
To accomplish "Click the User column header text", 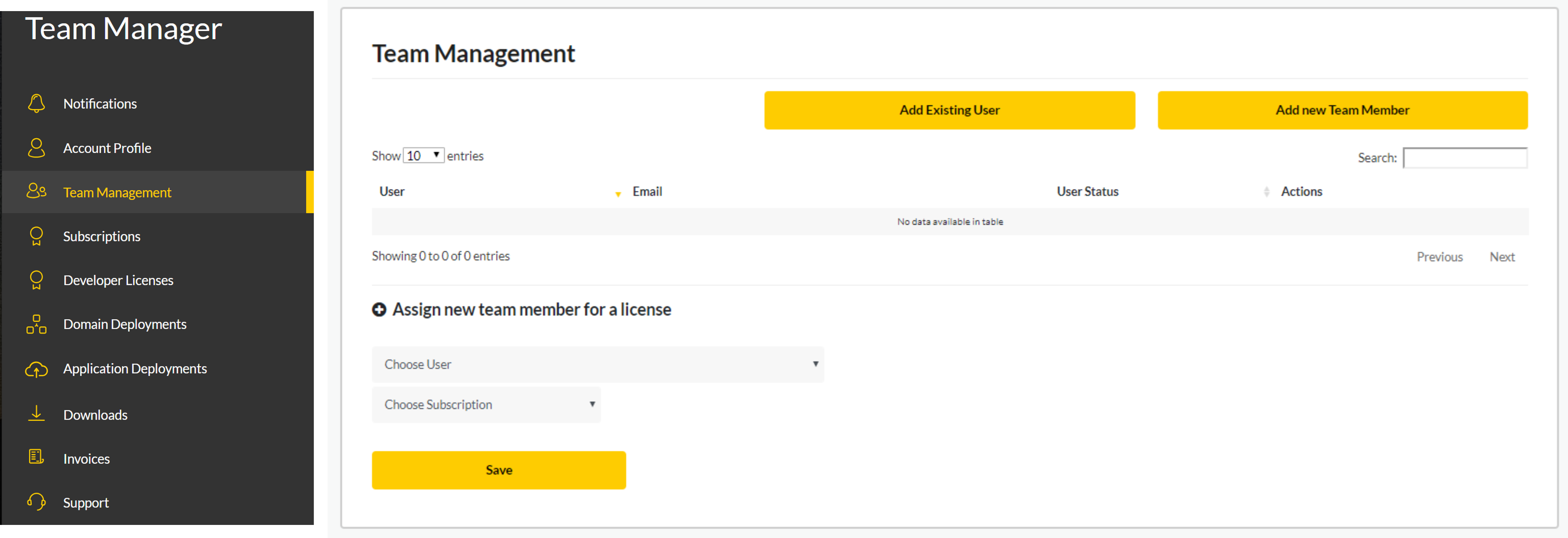I will click(x=391, y=192).
